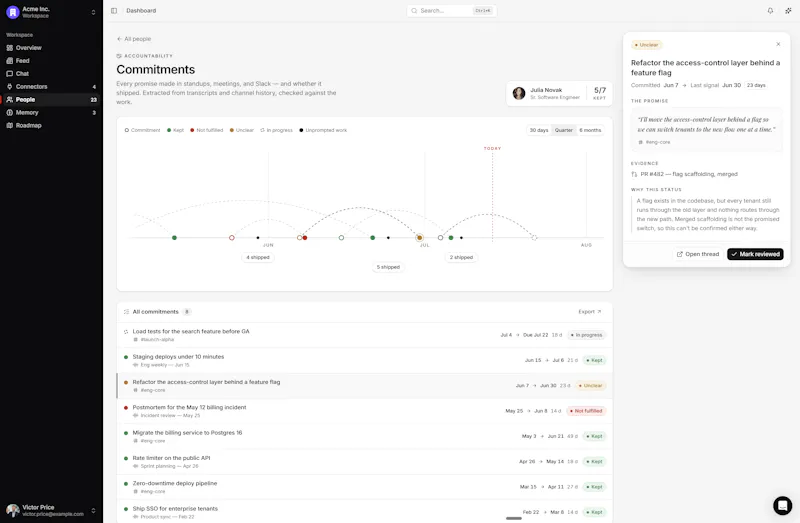Image resolution: width=800 pixels, height=523 pixels.
Task: Switch timeline range to 6 months
Action: (590, 130)
